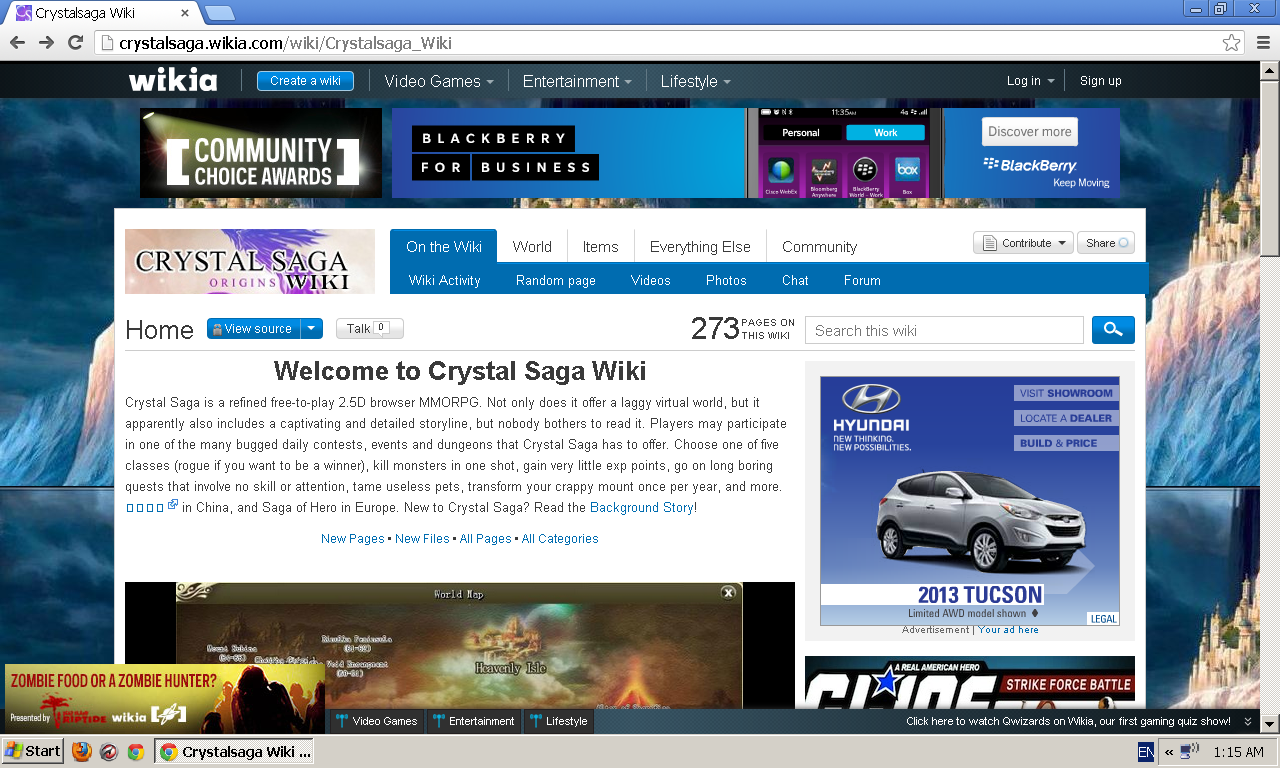Click the blue search magnifier button
The image size is (1280, 768).
coord(1112,330)
